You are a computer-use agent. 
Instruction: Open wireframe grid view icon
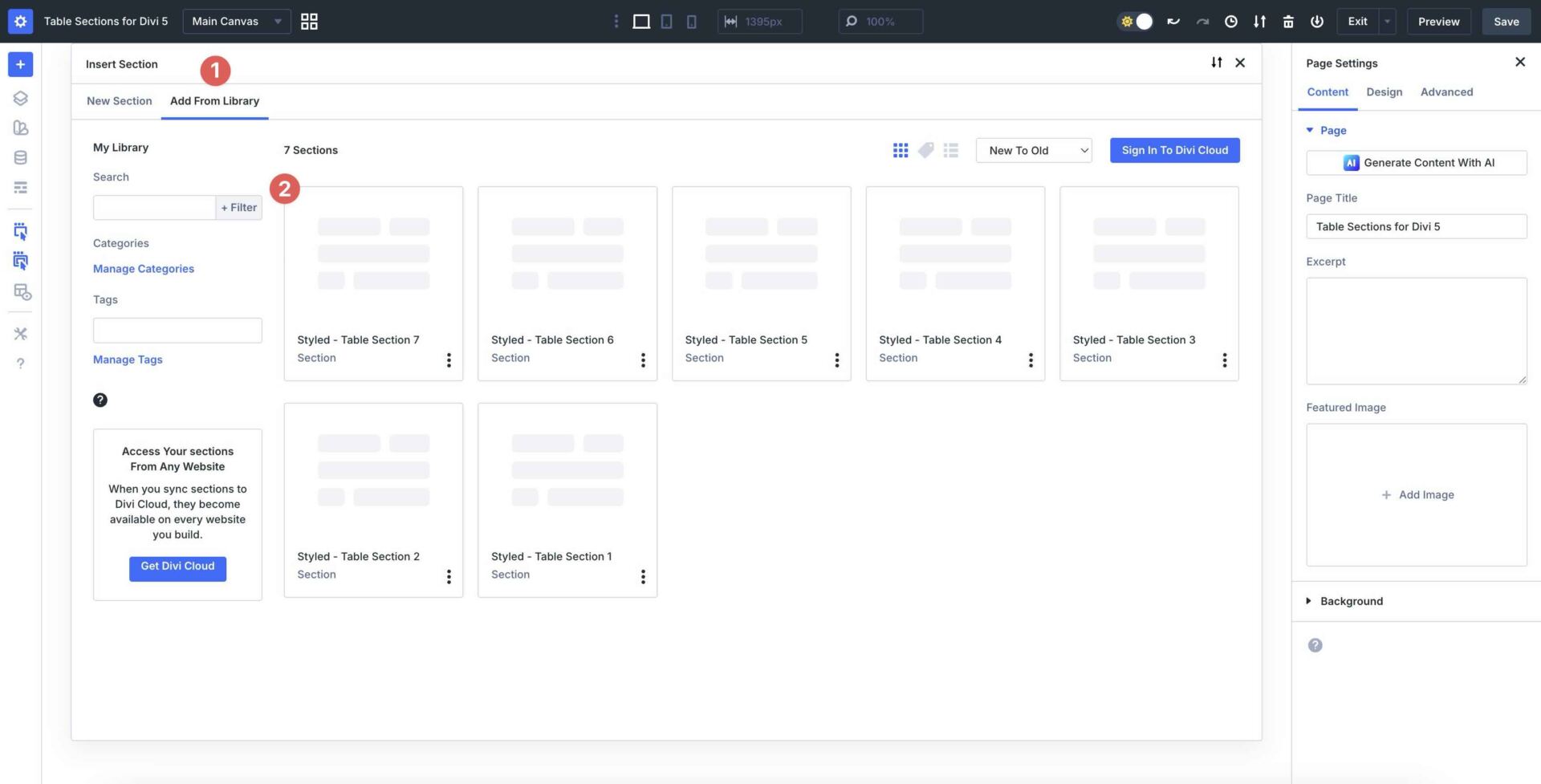(309, 22)
